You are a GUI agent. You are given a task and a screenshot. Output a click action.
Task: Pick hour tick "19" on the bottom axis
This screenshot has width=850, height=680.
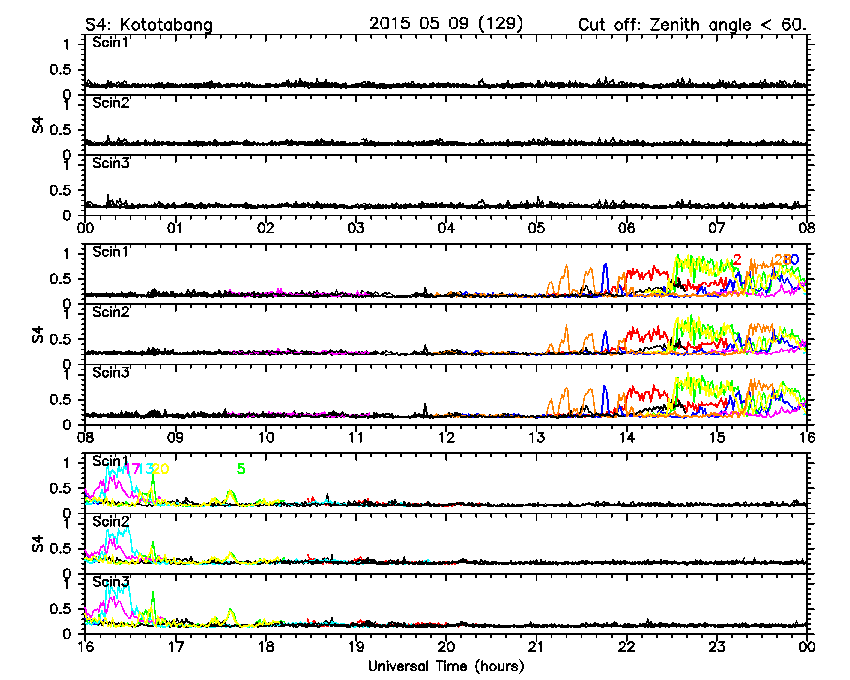click(356, 646)
